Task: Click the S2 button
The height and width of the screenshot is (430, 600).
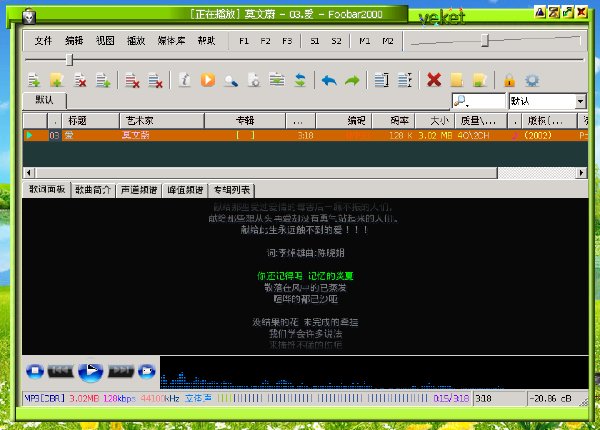Action: point(336,41)
